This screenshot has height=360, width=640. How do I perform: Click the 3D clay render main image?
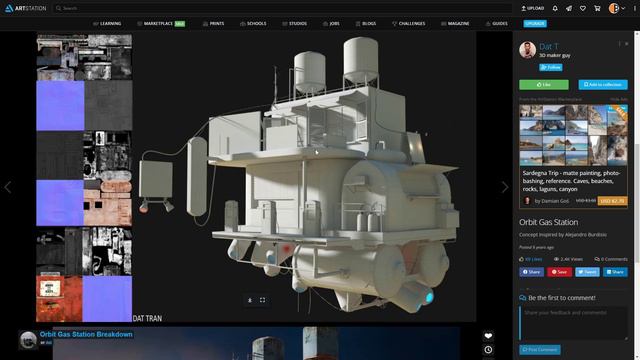[x=304, y=176]
